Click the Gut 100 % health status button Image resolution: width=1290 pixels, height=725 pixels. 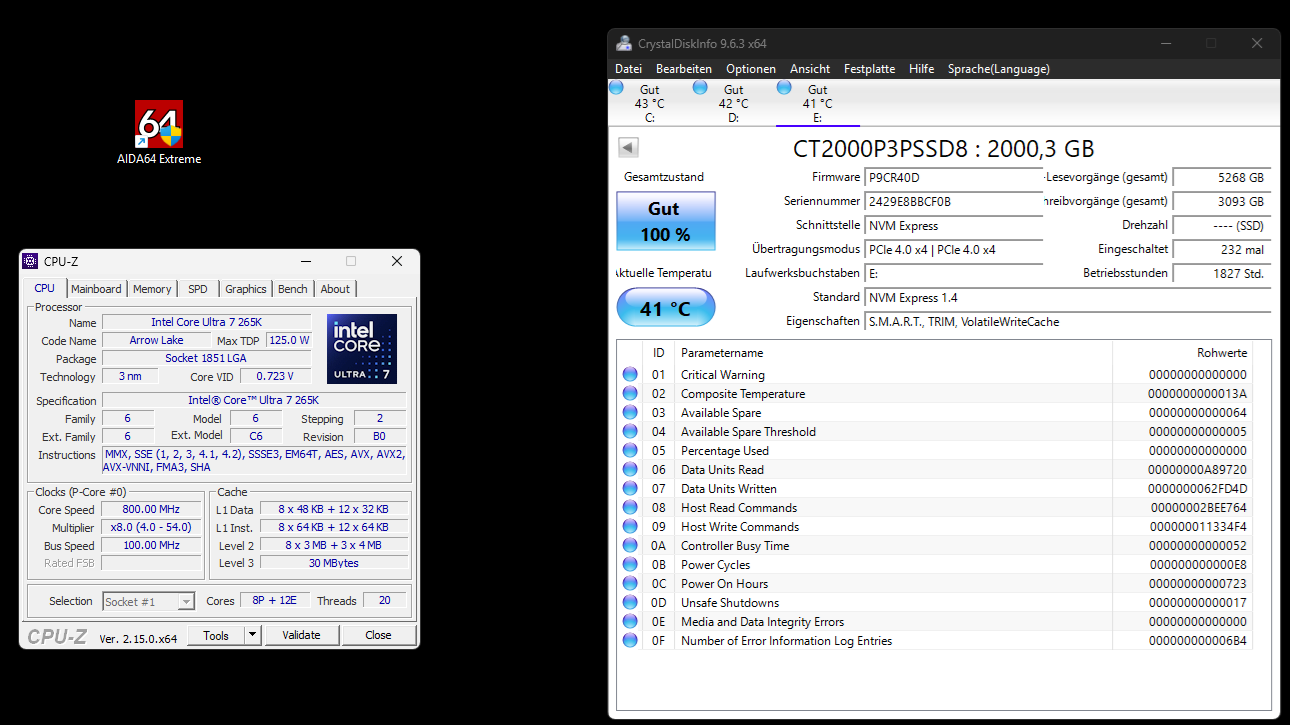pos(666,221)
